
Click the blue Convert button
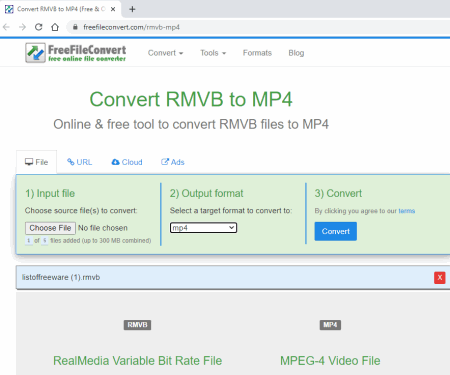336,231
